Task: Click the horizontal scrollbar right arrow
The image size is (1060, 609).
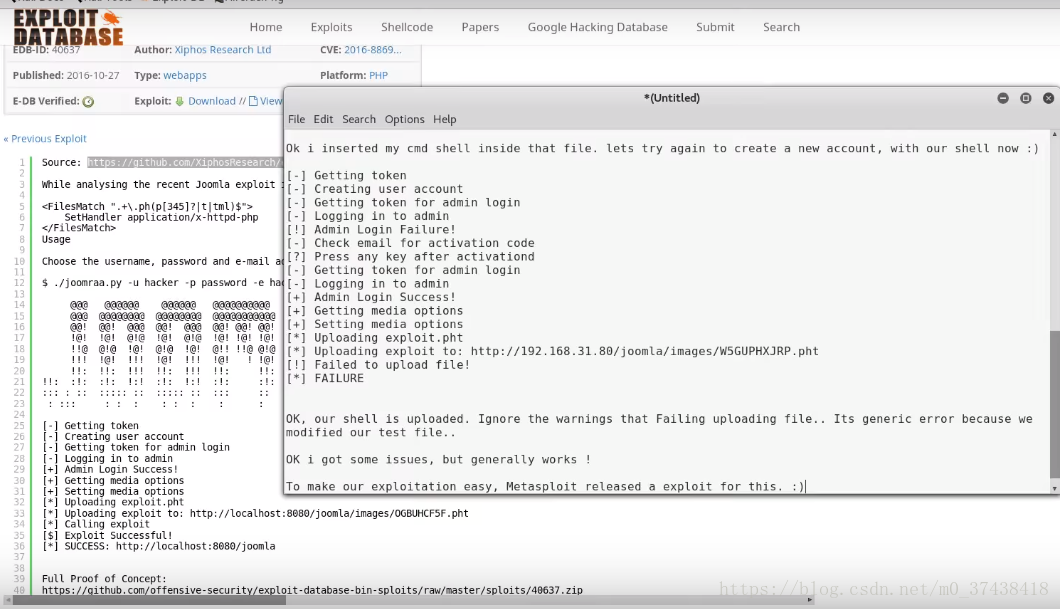Action: pos(809,600)
